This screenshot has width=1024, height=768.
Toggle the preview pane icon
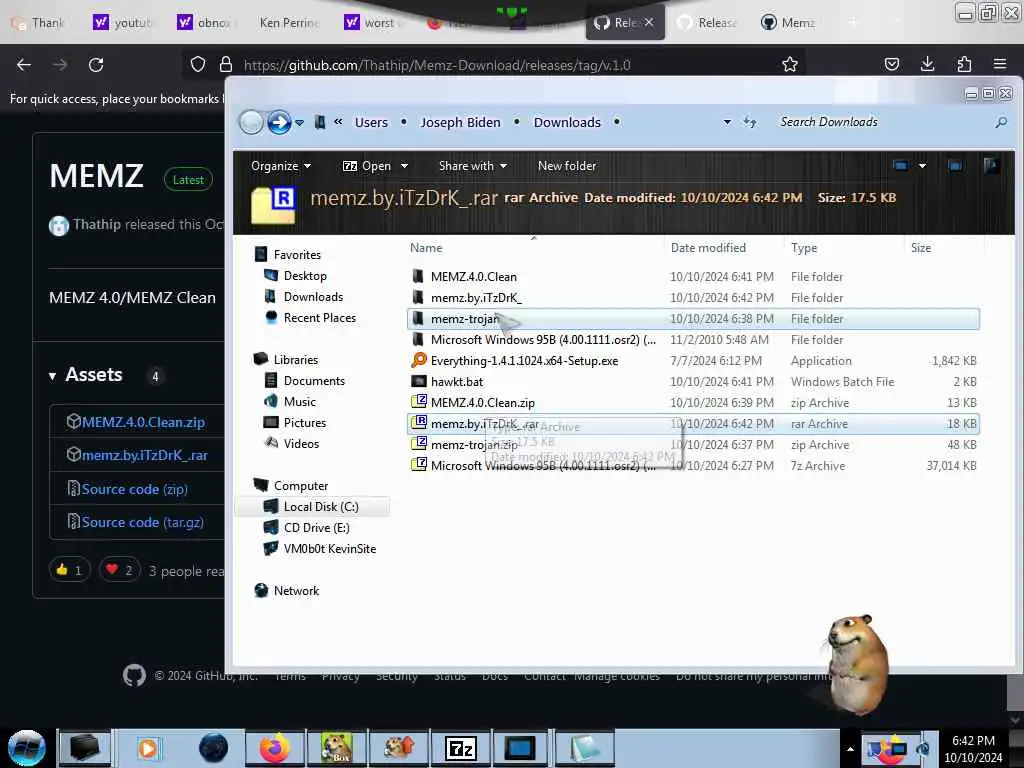955,166
